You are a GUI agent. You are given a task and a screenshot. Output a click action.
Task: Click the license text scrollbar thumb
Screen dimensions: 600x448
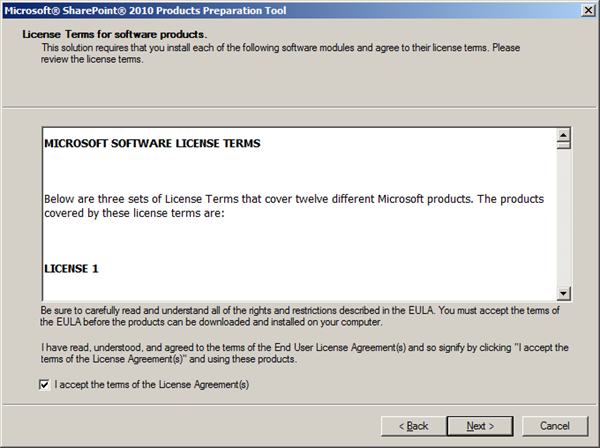[563, 146]
